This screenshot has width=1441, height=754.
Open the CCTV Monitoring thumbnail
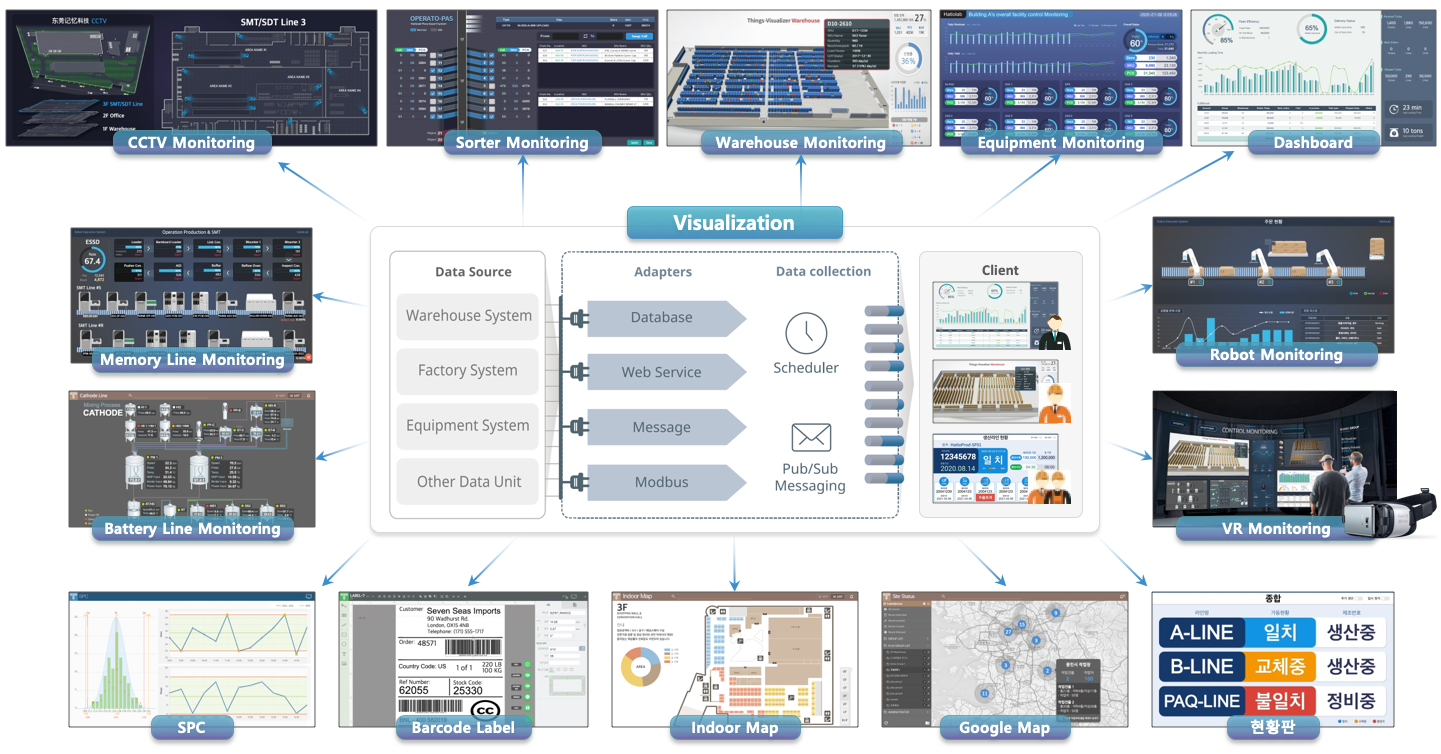(191, 78)
